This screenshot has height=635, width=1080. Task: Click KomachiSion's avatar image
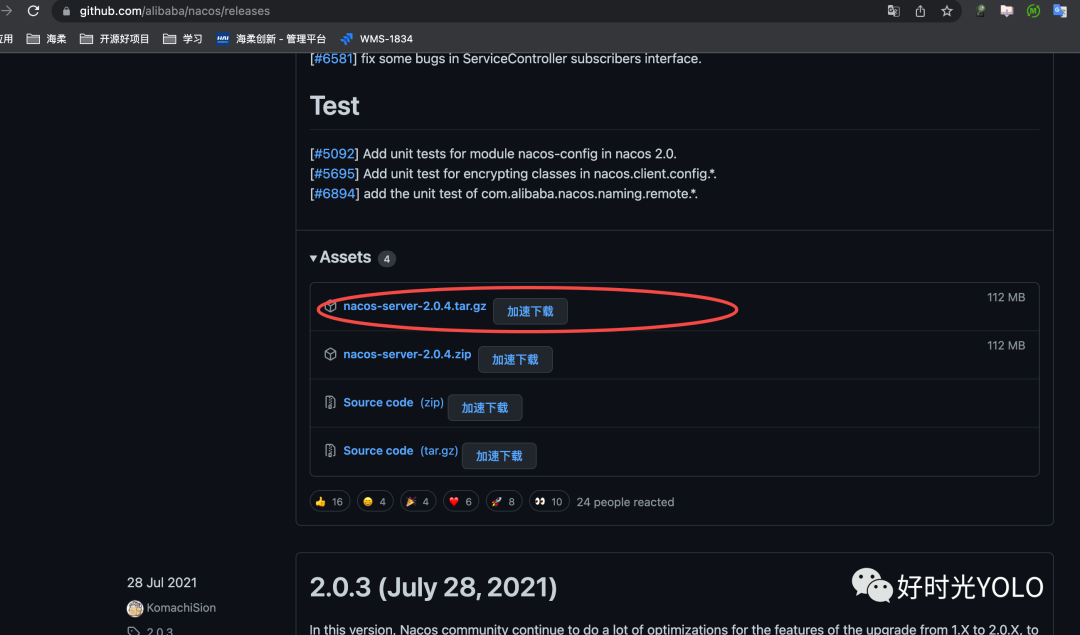point(135,608)
